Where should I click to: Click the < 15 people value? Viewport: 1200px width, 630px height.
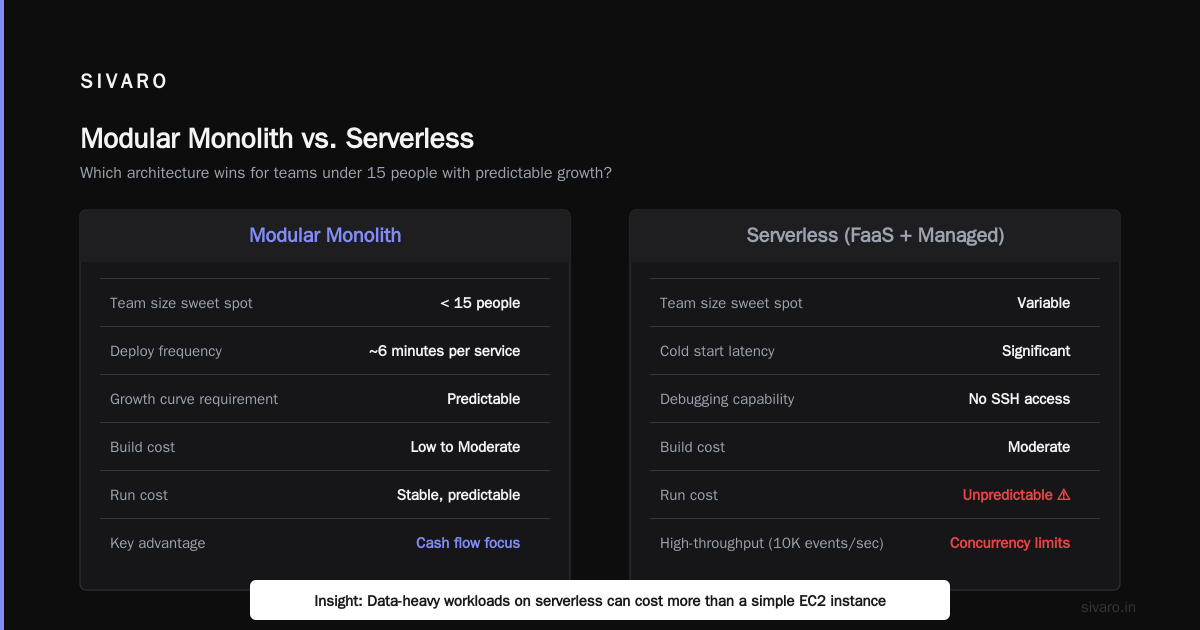(480, 303)
